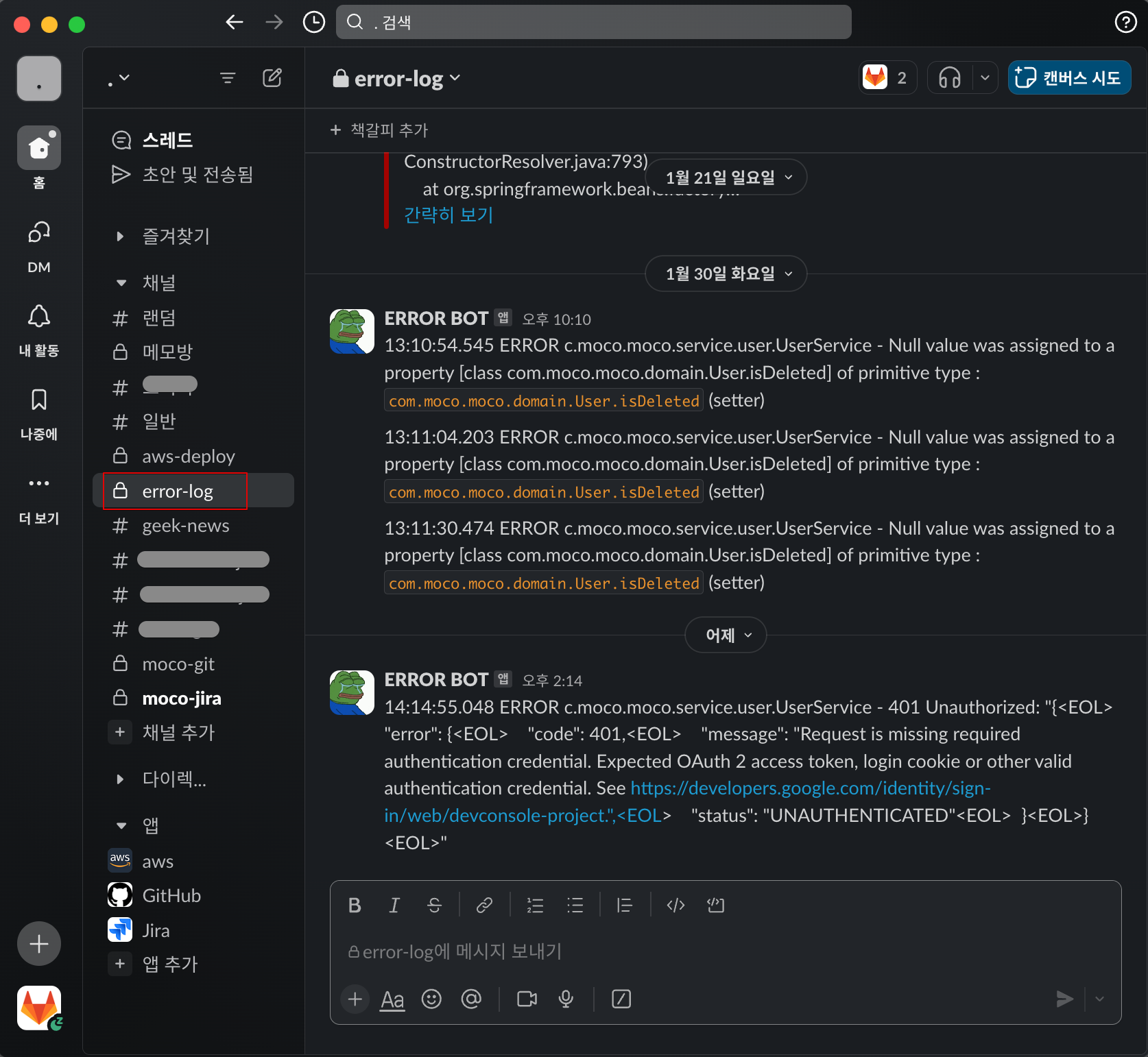Screen dimensions: 1148x1057
Task: Insert an ordered list
Action: point(535,906)
